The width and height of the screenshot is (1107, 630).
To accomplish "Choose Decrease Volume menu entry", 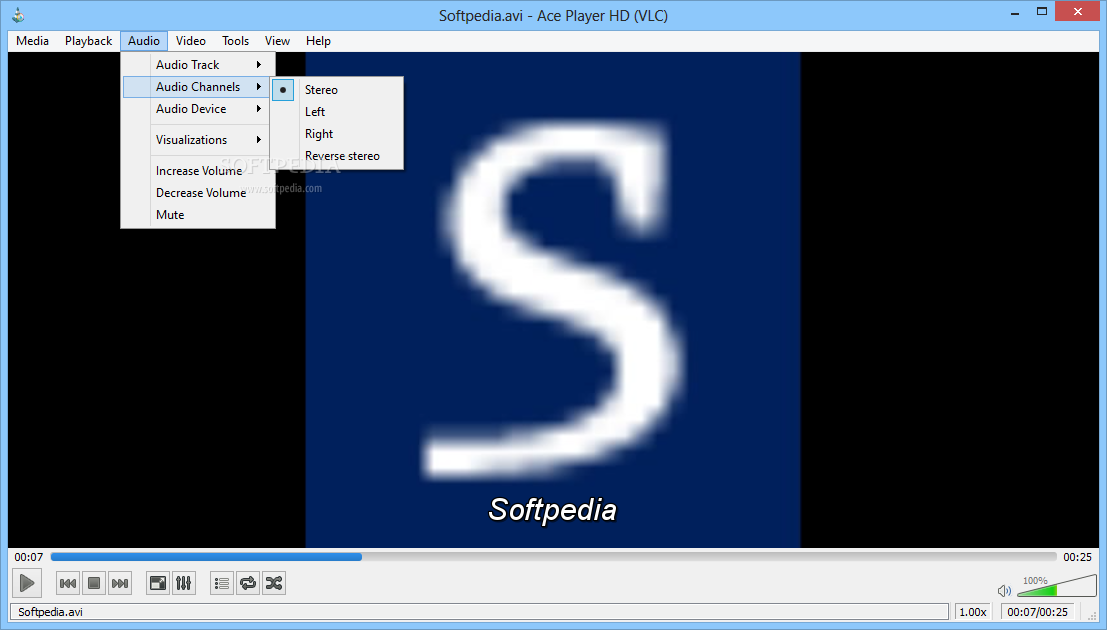I will click(x=198, y=193).
